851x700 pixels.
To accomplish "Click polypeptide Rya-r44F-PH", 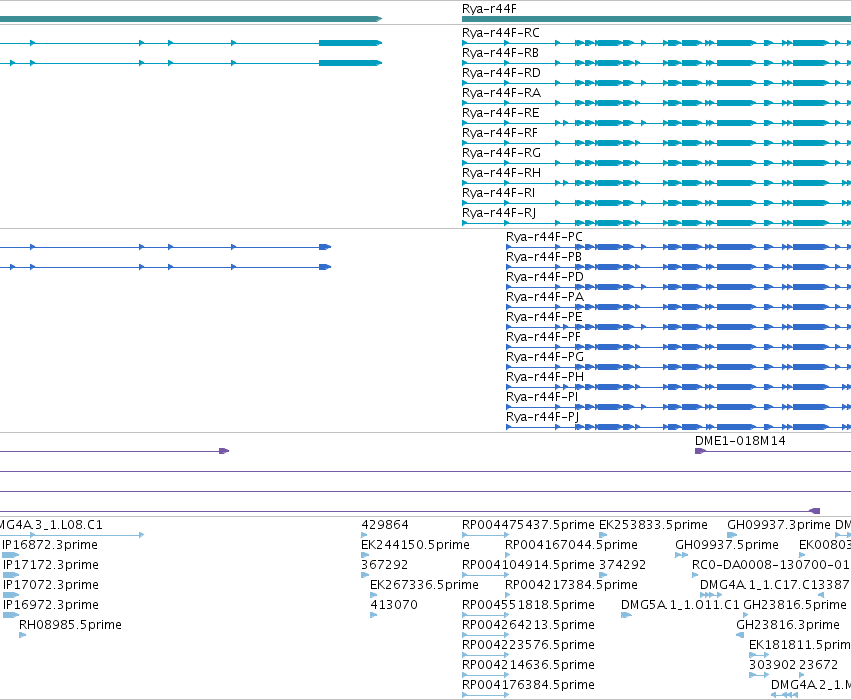I will [x=545, y=377].
